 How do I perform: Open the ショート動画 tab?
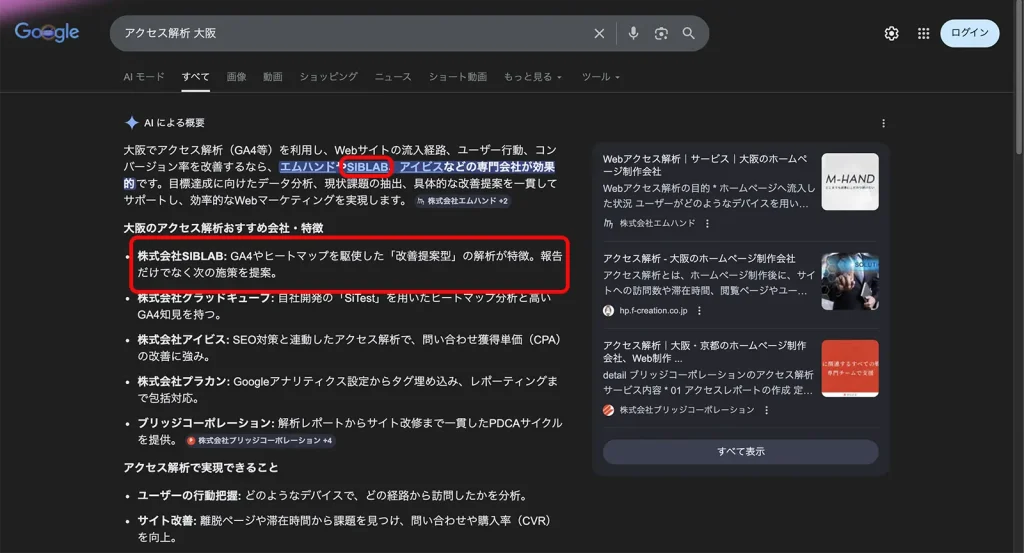[x=457, y=76]
